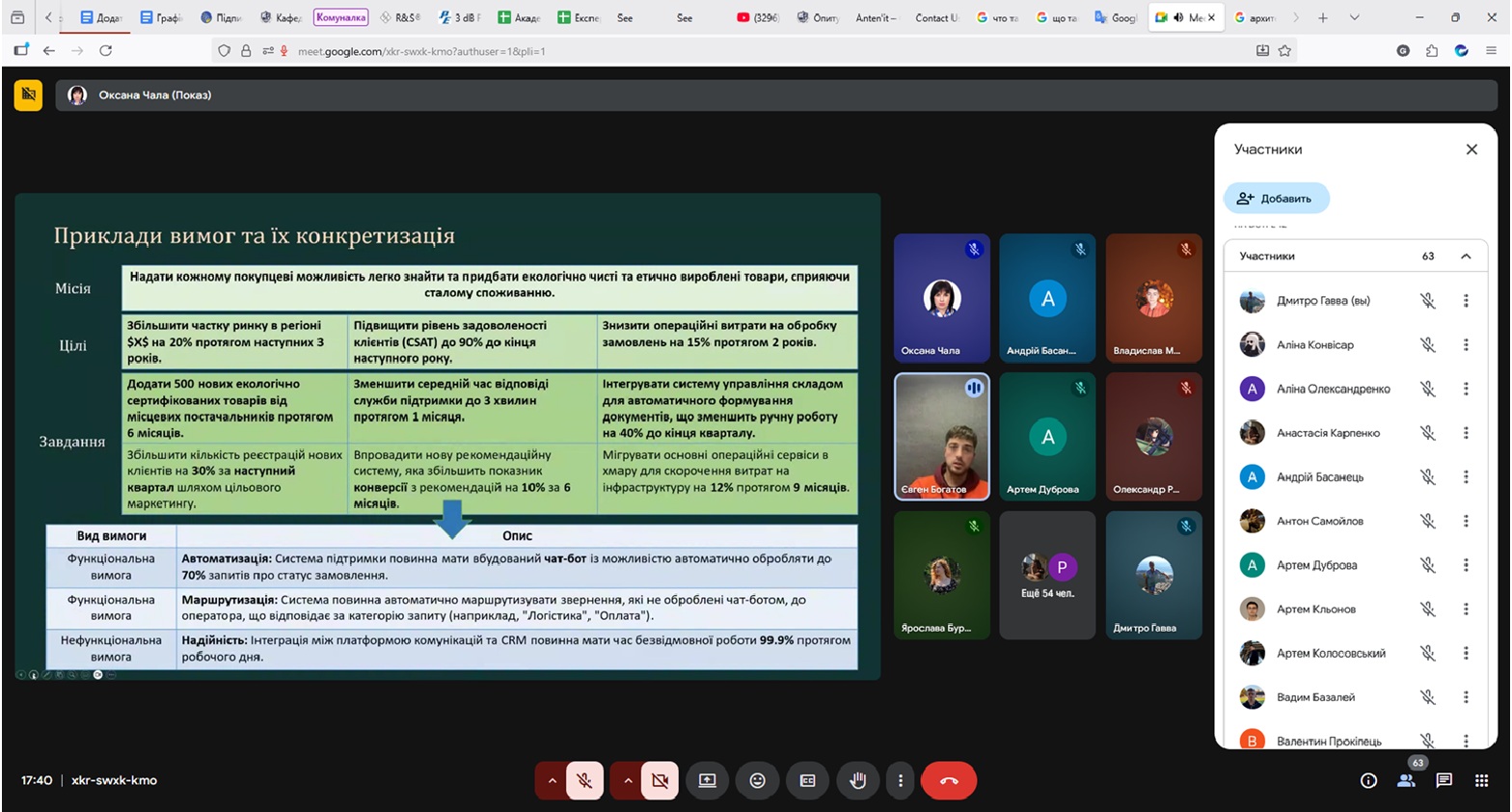Open meeting details info icon
Screen dimensions: 1512x812
pos(1368,780)
